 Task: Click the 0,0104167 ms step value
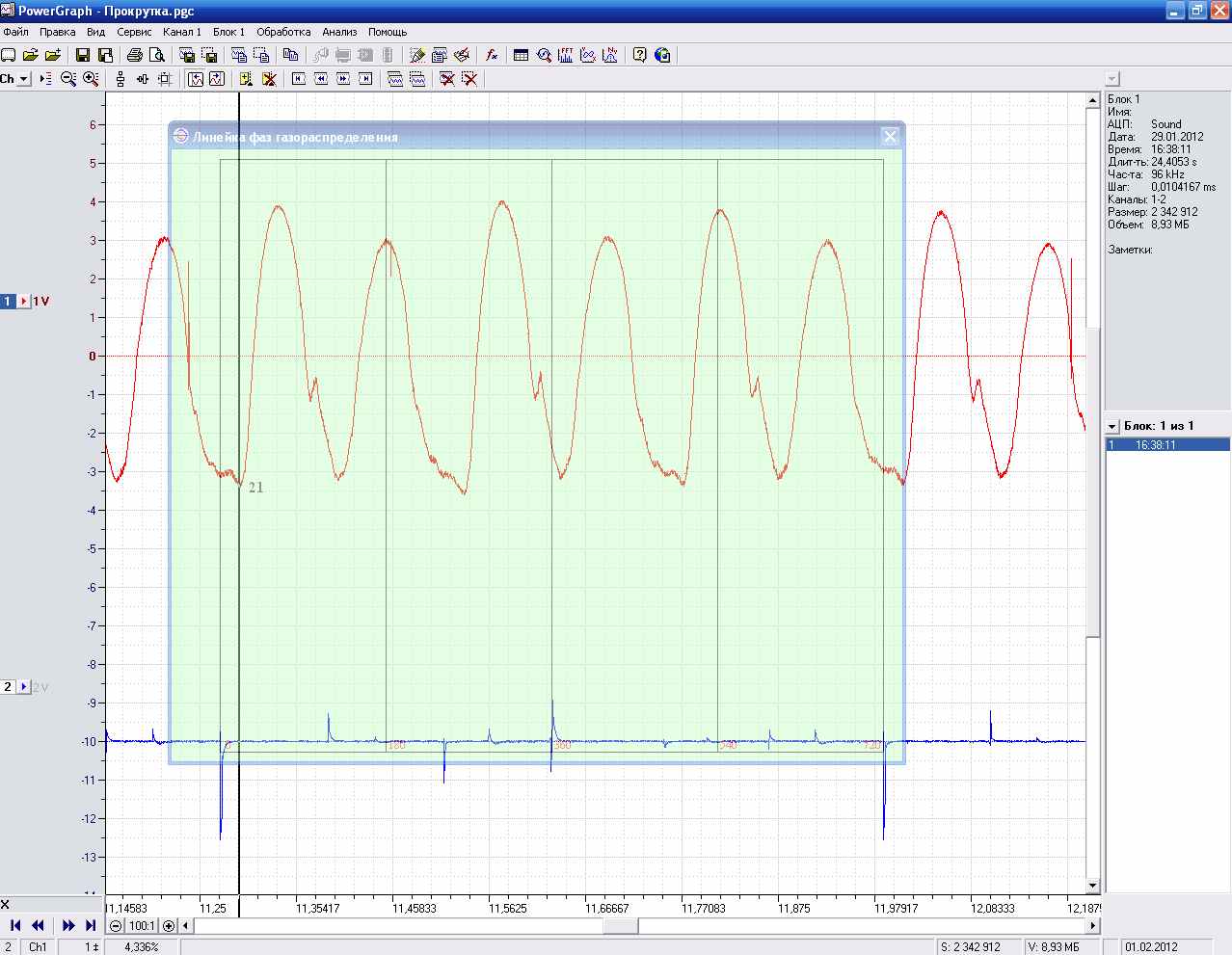(1184, 187)
